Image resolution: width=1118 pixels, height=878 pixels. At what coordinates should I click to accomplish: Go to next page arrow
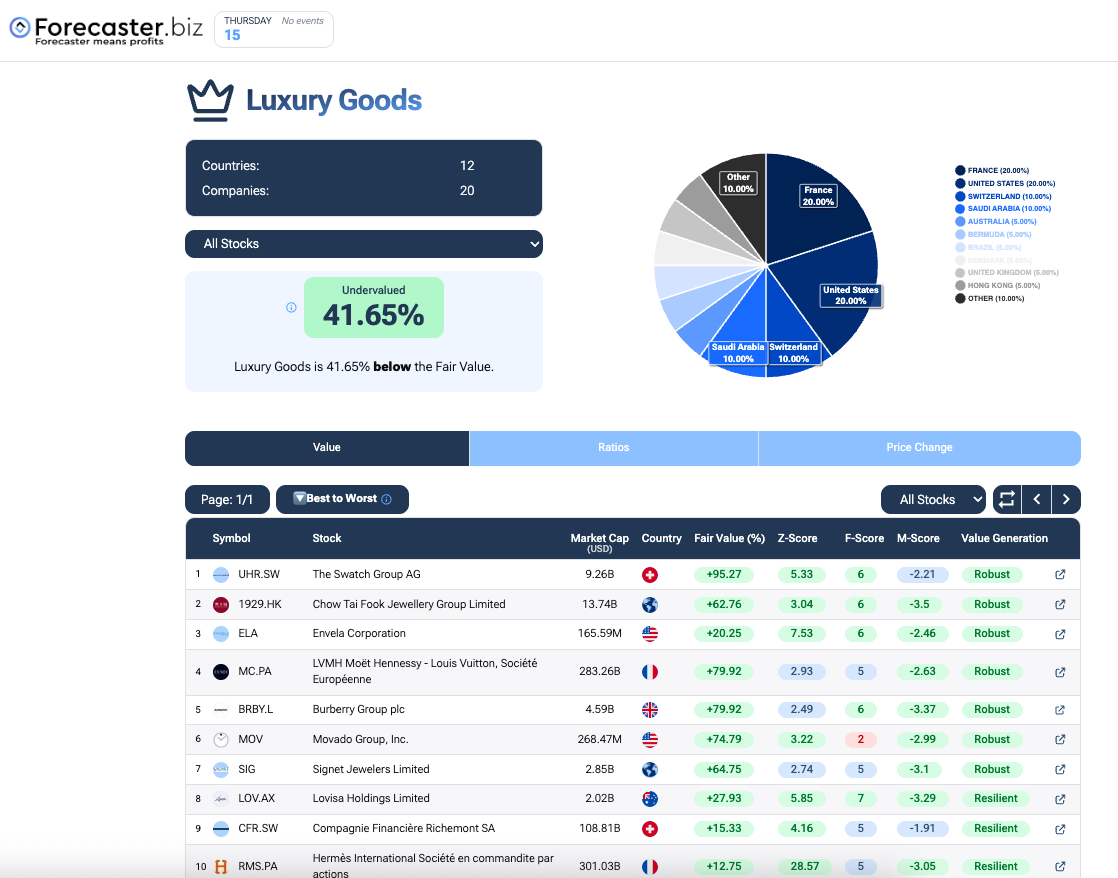click(x=1066, y=499)
